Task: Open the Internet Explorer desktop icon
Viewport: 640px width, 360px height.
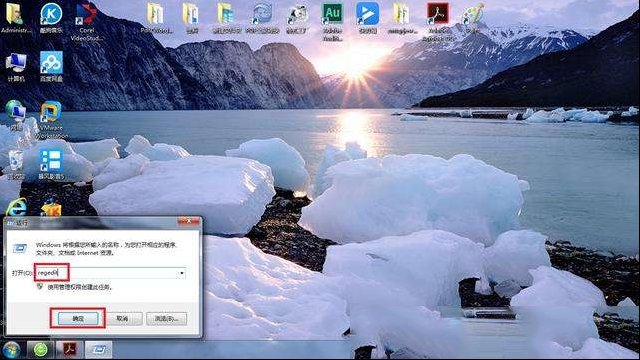Action: (x=16, y=207)
